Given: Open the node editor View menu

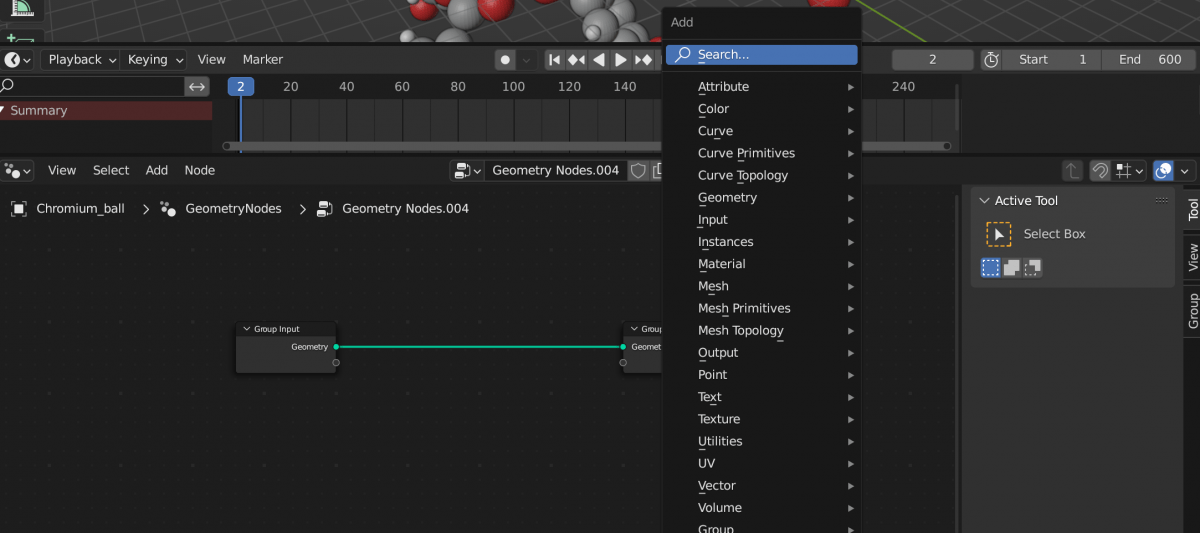Looking at the screenshot, I should [x=62, y=171].
